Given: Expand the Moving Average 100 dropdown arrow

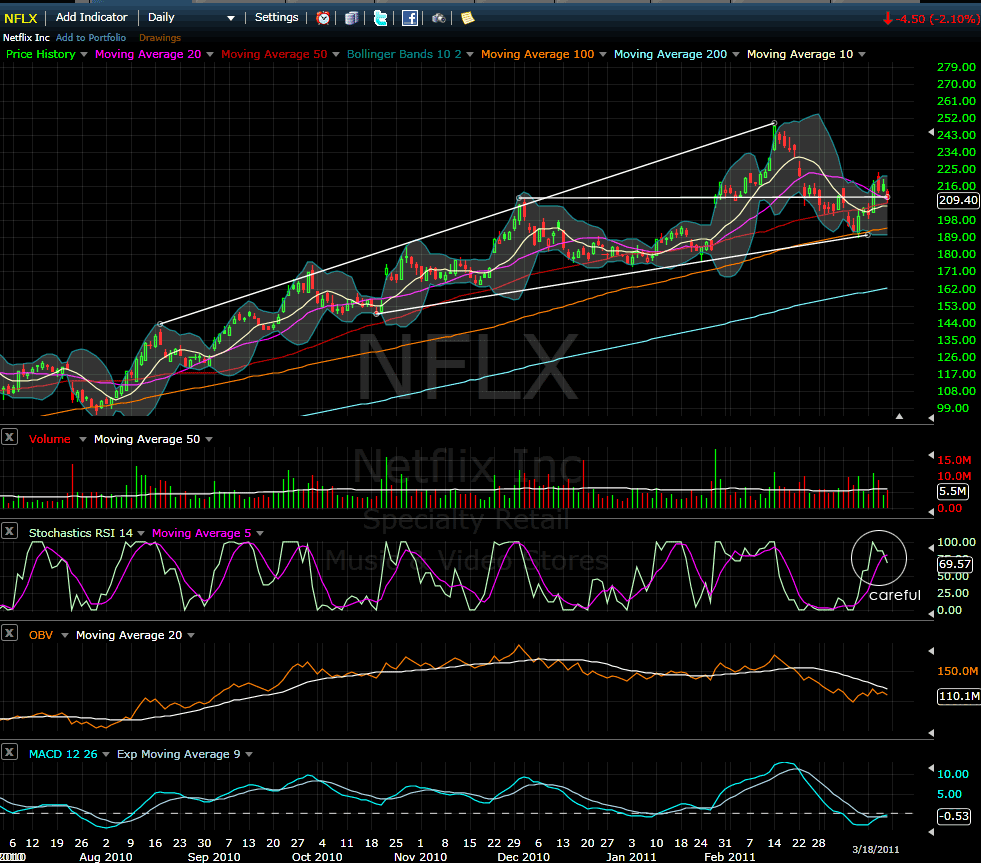Looking at the screenshot, I should click(x=602, y=54).
